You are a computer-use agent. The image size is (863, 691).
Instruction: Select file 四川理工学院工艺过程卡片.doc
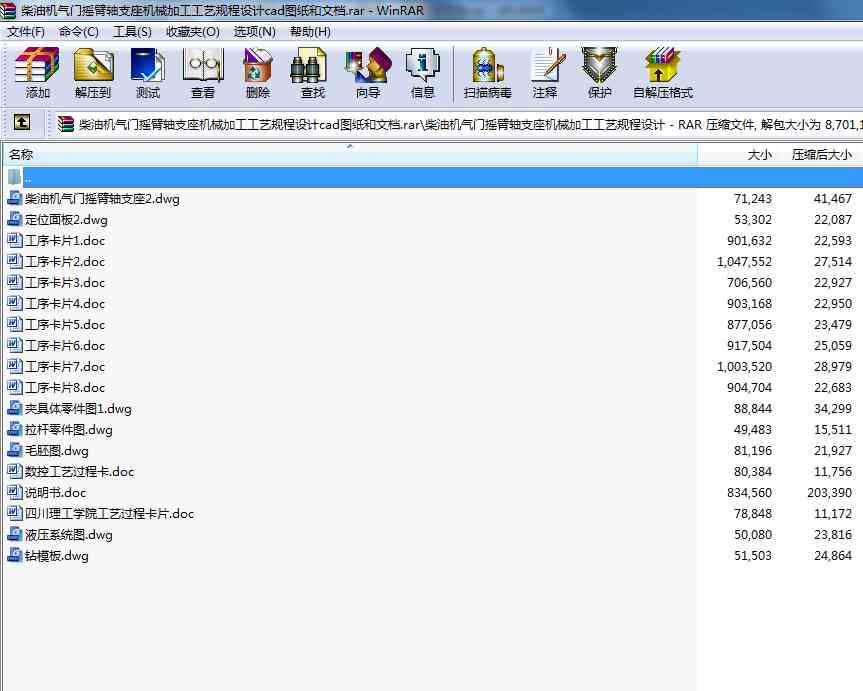[110, 513]
